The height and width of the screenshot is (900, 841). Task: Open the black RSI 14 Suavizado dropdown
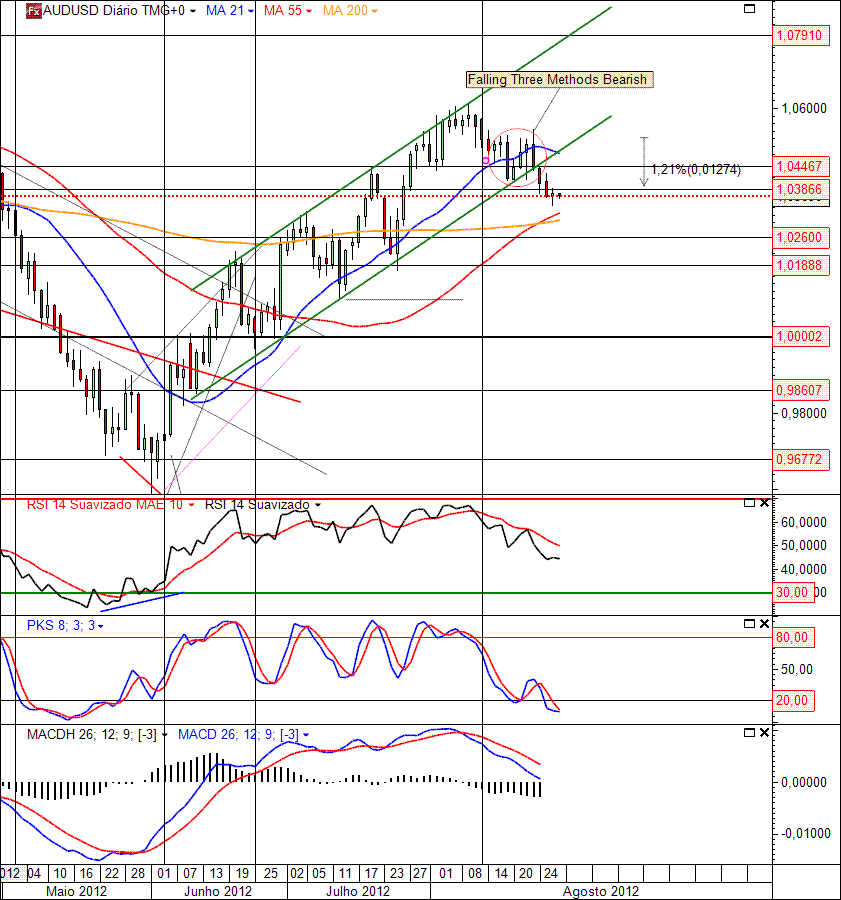pos(318,505)
